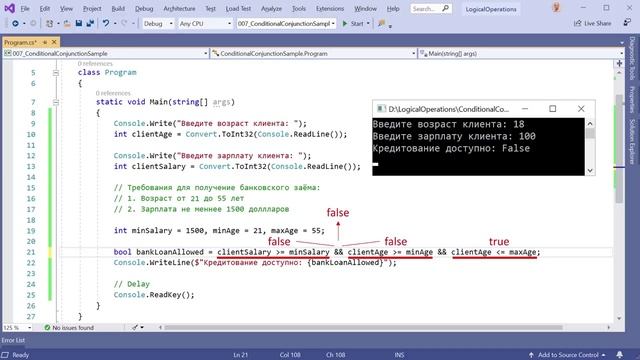
Task: Open the Any CPU platform dropdown
Action: click(x=205, y=24)
